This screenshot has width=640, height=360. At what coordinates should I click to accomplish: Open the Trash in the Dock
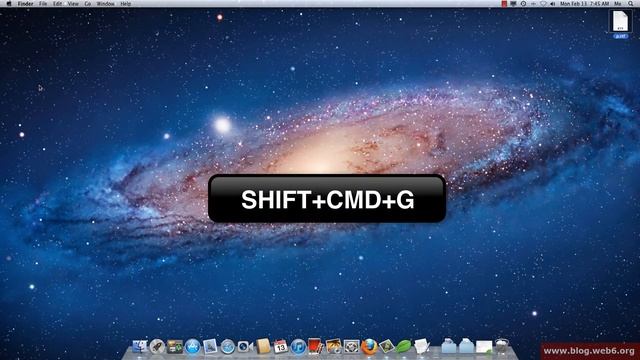[502, 346]
